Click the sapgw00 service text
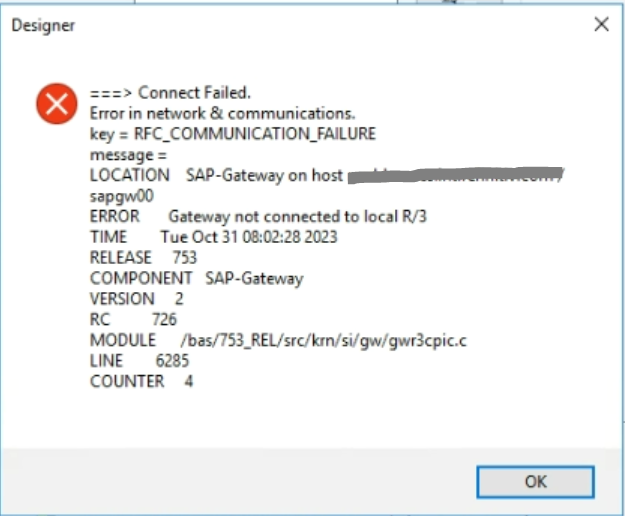This screenshot has height=516, width=625. [x=122, y=196]
